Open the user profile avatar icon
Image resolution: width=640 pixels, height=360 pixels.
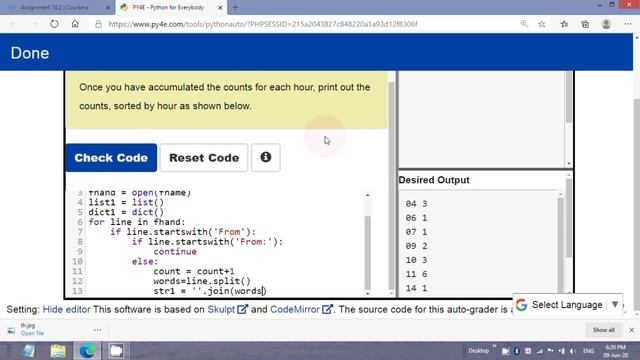(606, 24)
